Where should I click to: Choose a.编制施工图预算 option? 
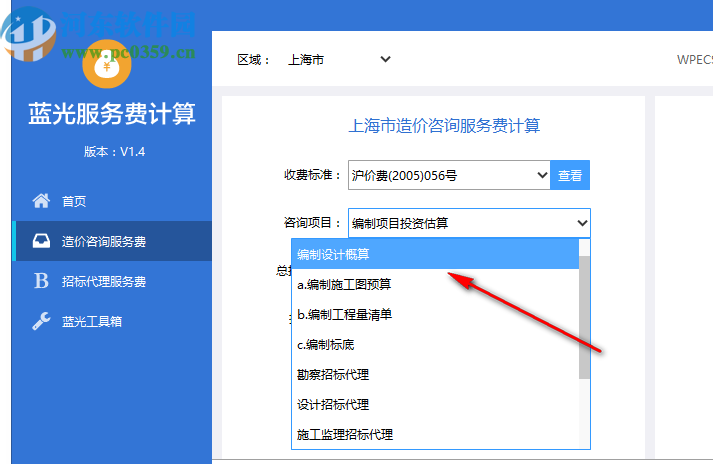point(435,284)
